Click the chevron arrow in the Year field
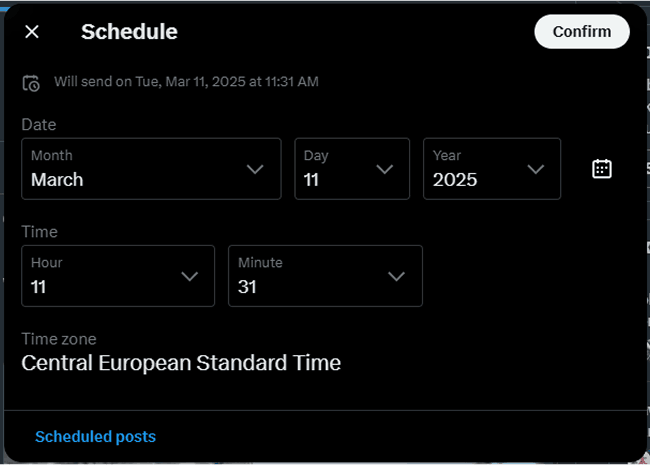Image resolution: width=650 pixels, height=465 pixels. 536,169
